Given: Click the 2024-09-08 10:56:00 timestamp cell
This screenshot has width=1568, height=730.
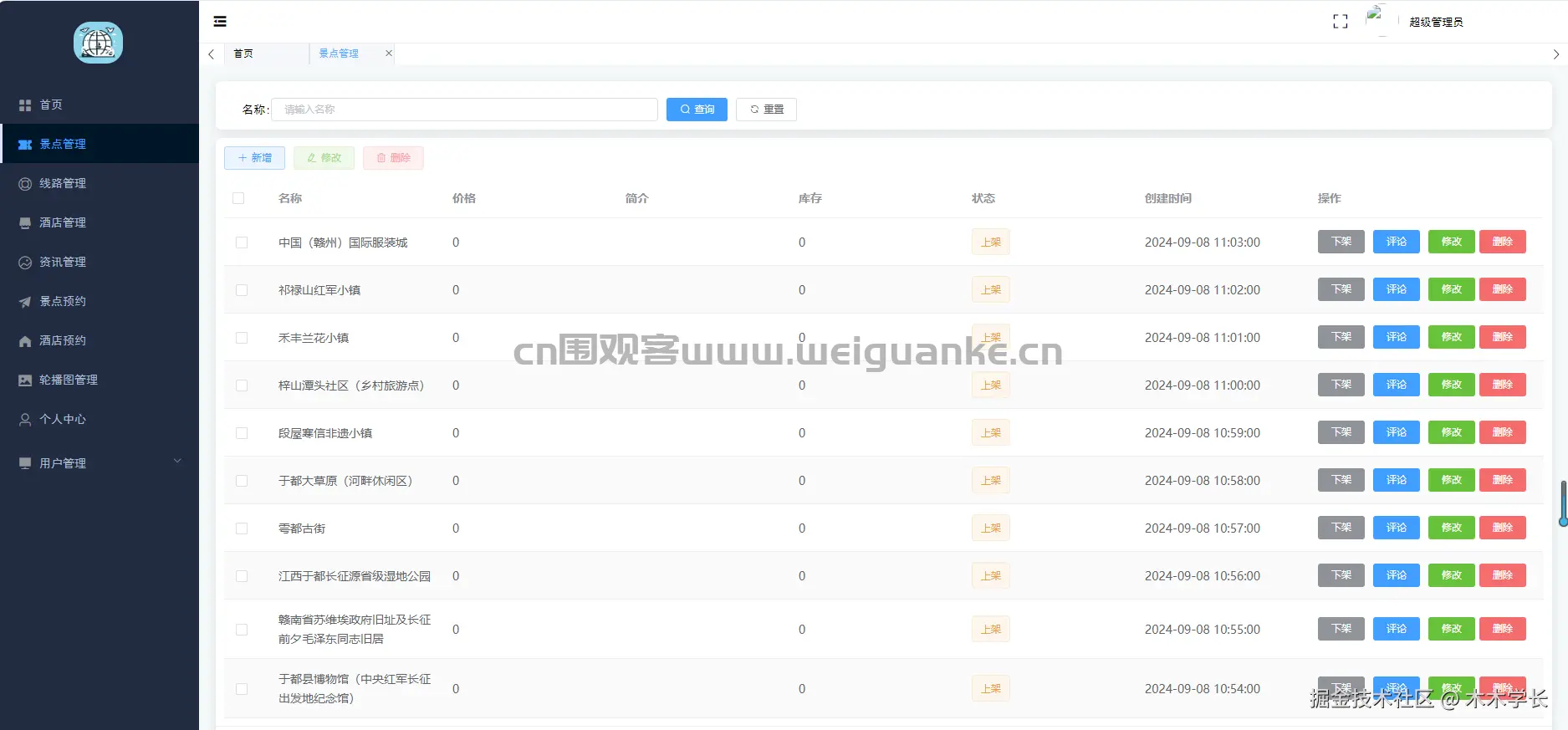Looking at the screenshot, I should (x=1203, y=576).
